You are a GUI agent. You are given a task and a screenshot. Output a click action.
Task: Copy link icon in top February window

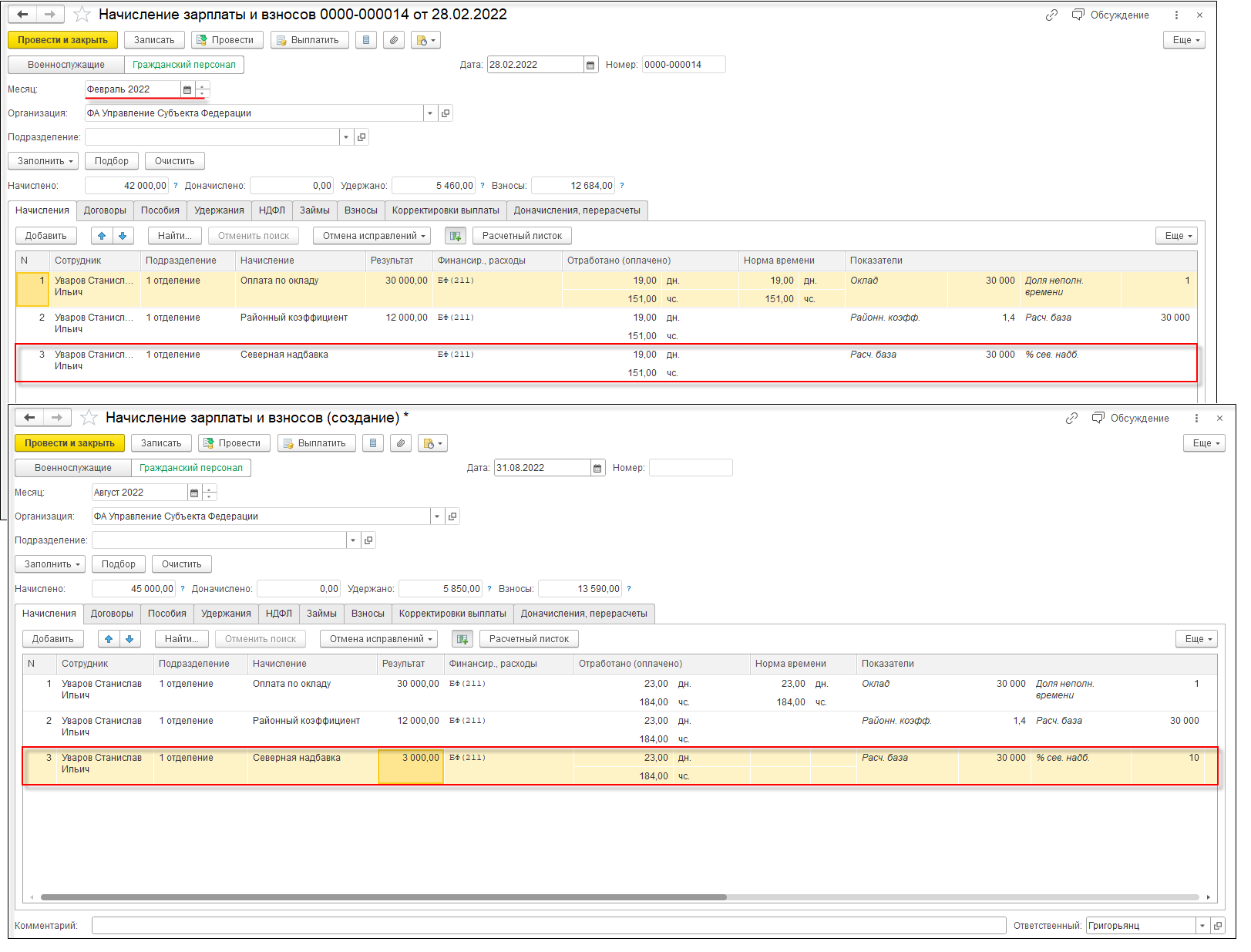(1051, 15)
